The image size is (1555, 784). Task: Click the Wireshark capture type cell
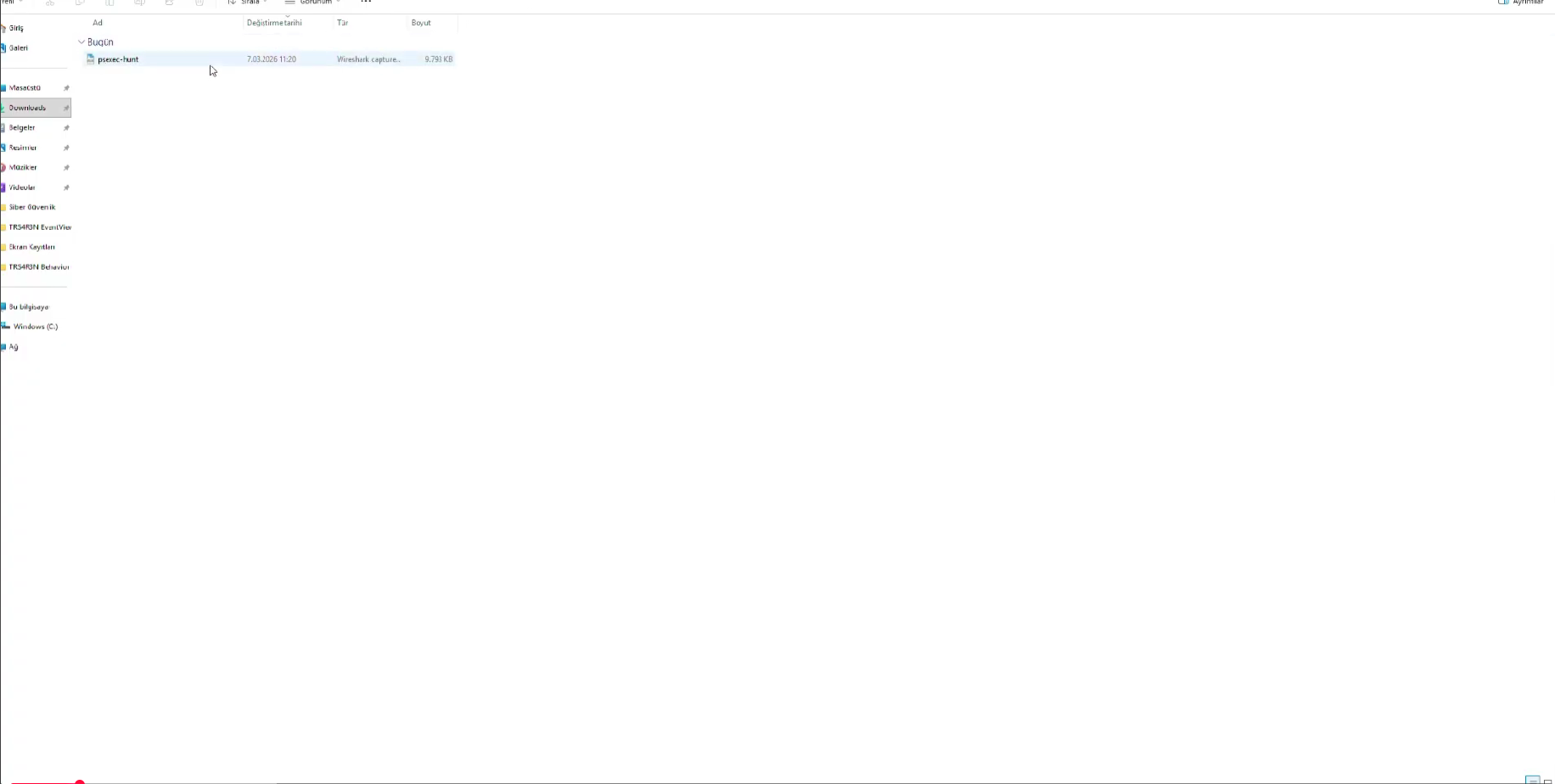pyautogui.click(x=368, y=59)
